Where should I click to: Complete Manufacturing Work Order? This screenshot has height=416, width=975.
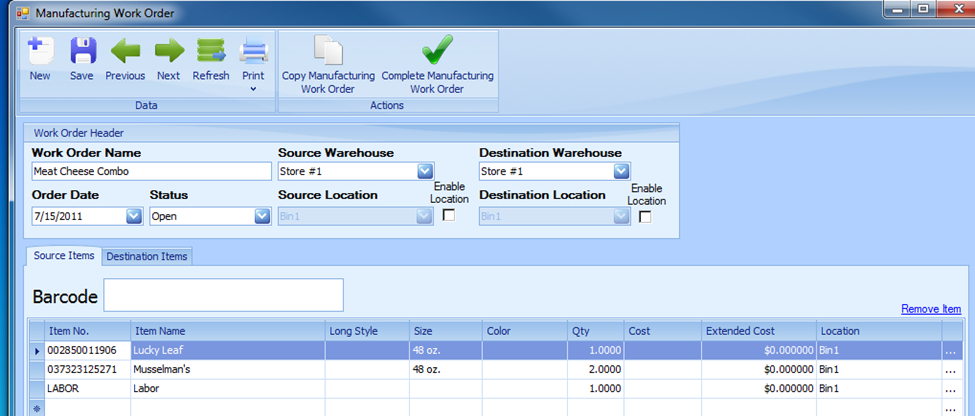(437, 51)
